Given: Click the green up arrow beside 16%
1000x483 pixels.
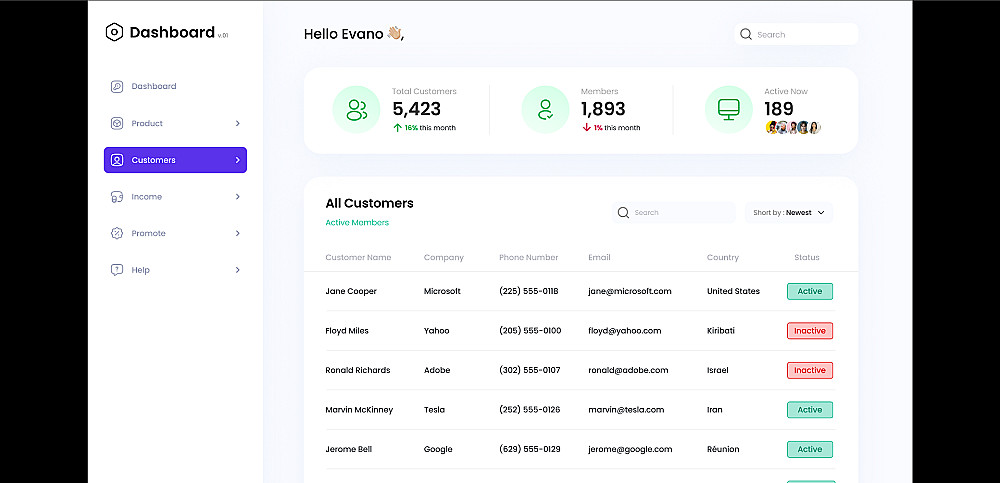Looking at the screenshot, I should point(397,128).
